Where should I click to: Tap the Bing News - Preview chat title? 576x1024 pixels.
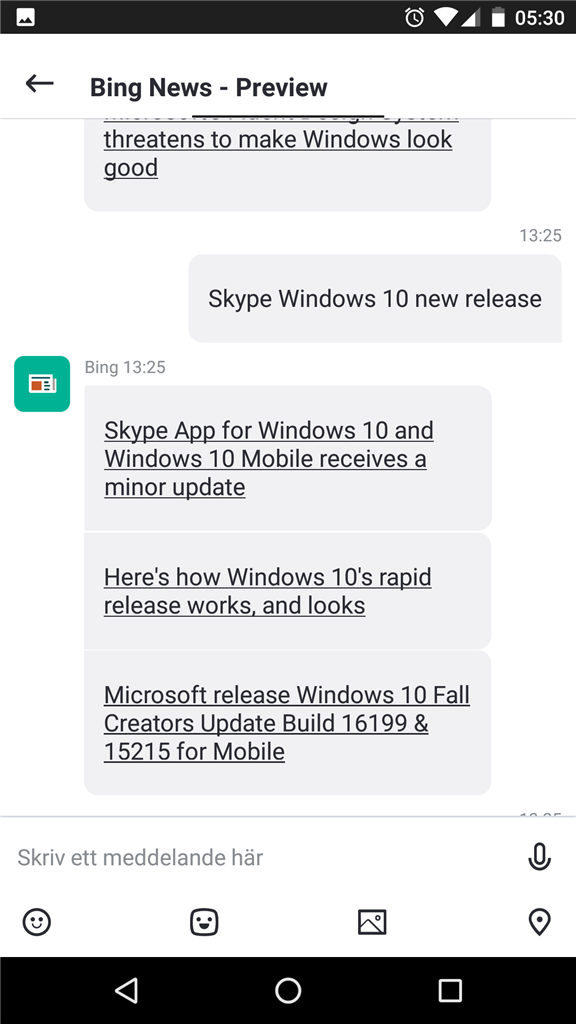208,87
